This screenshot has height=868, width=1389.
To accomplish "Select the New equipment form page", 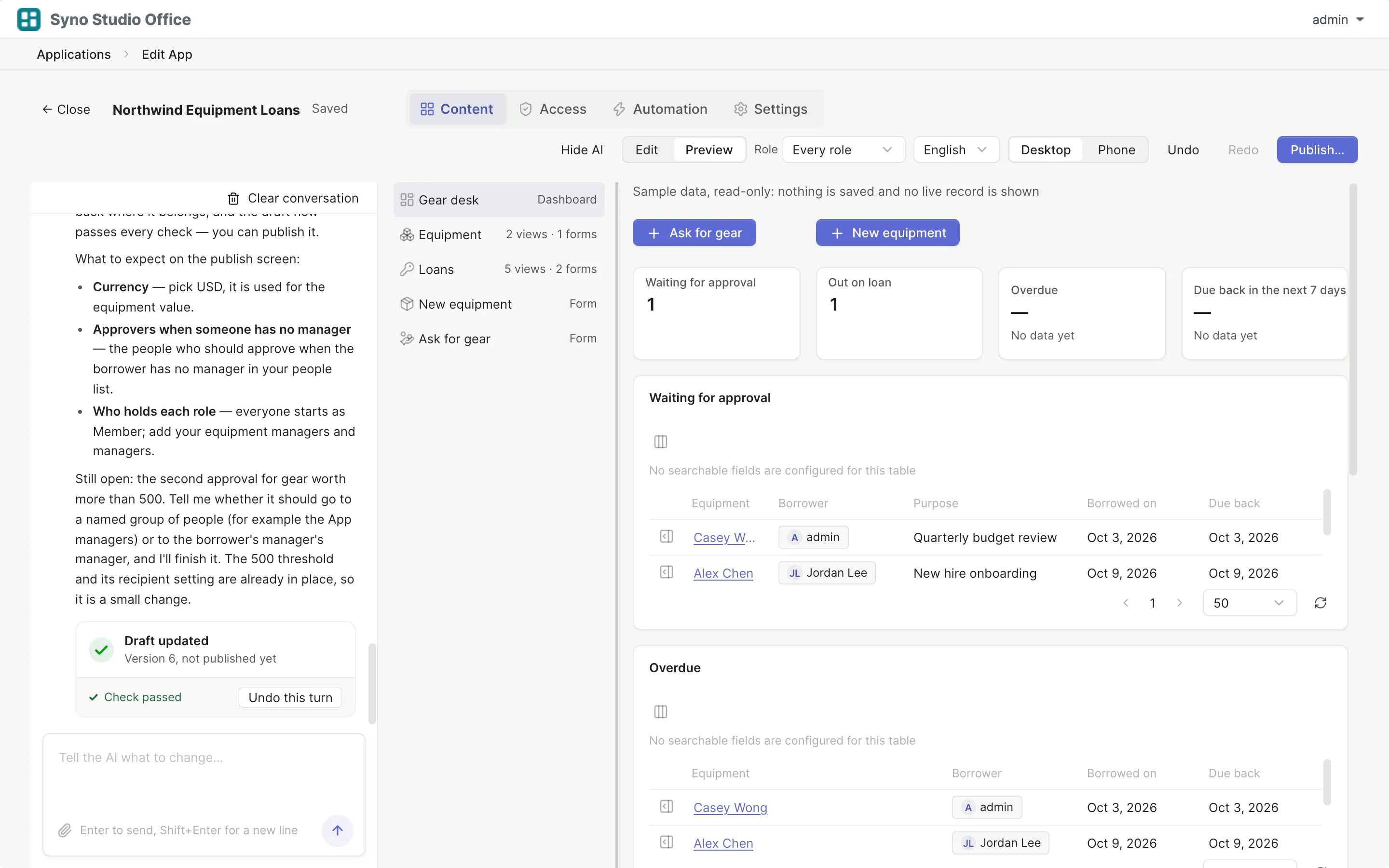I will coord(498,304).
